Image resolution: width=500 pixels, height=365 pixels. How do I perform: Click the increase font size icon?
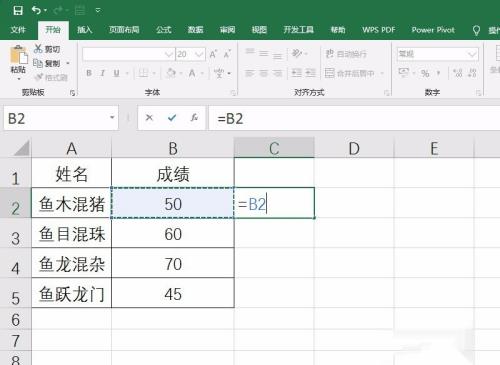coord(213,54)
